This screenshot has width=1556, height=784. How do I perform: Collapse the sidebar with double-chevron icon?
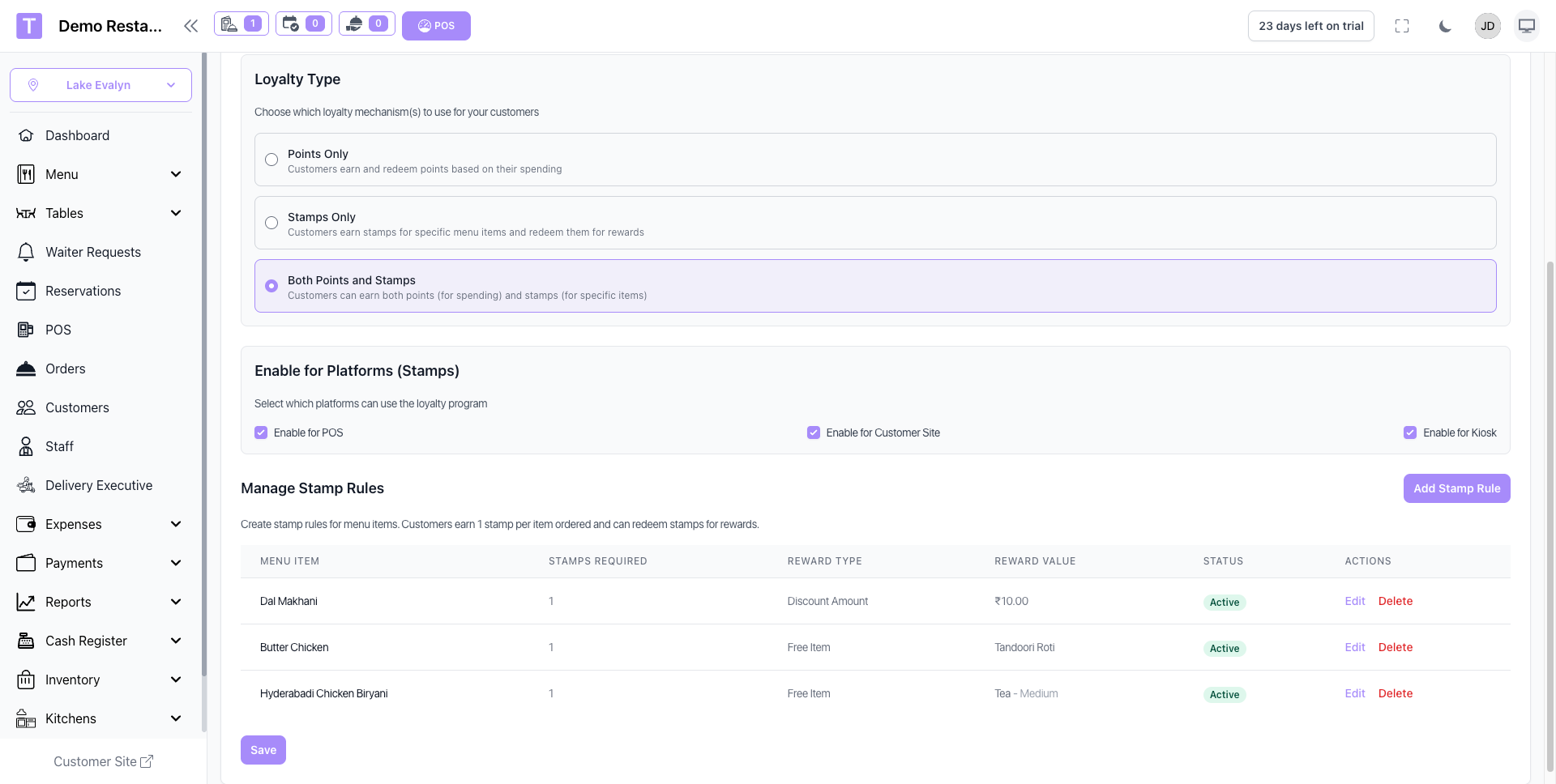click(190, 26)
